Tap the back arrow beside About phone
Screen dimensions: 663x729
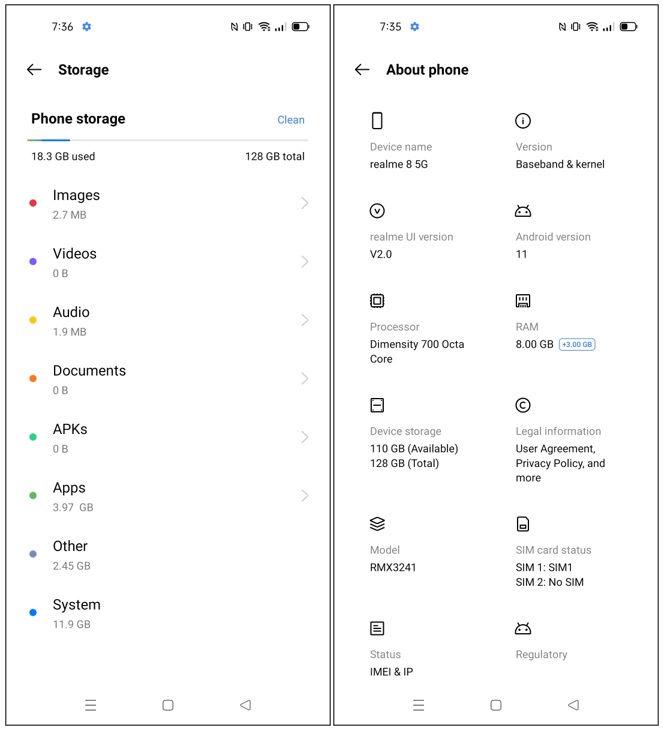[x=362, y=70]
